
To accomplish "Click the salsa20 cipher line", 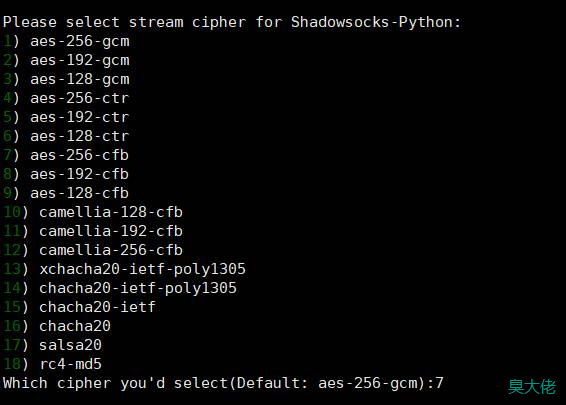I will click(x=52, y=345).
